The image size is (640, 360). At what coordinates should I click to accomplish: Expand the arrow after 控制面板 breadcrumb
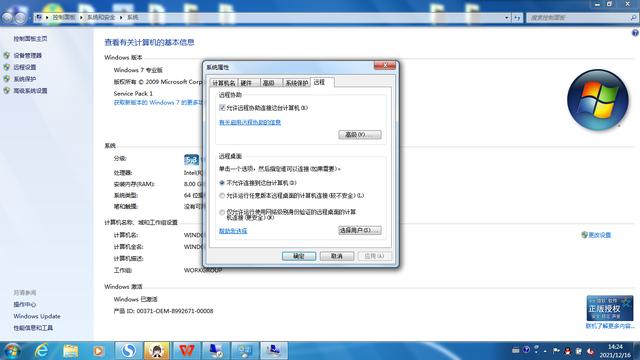[81, 18]
